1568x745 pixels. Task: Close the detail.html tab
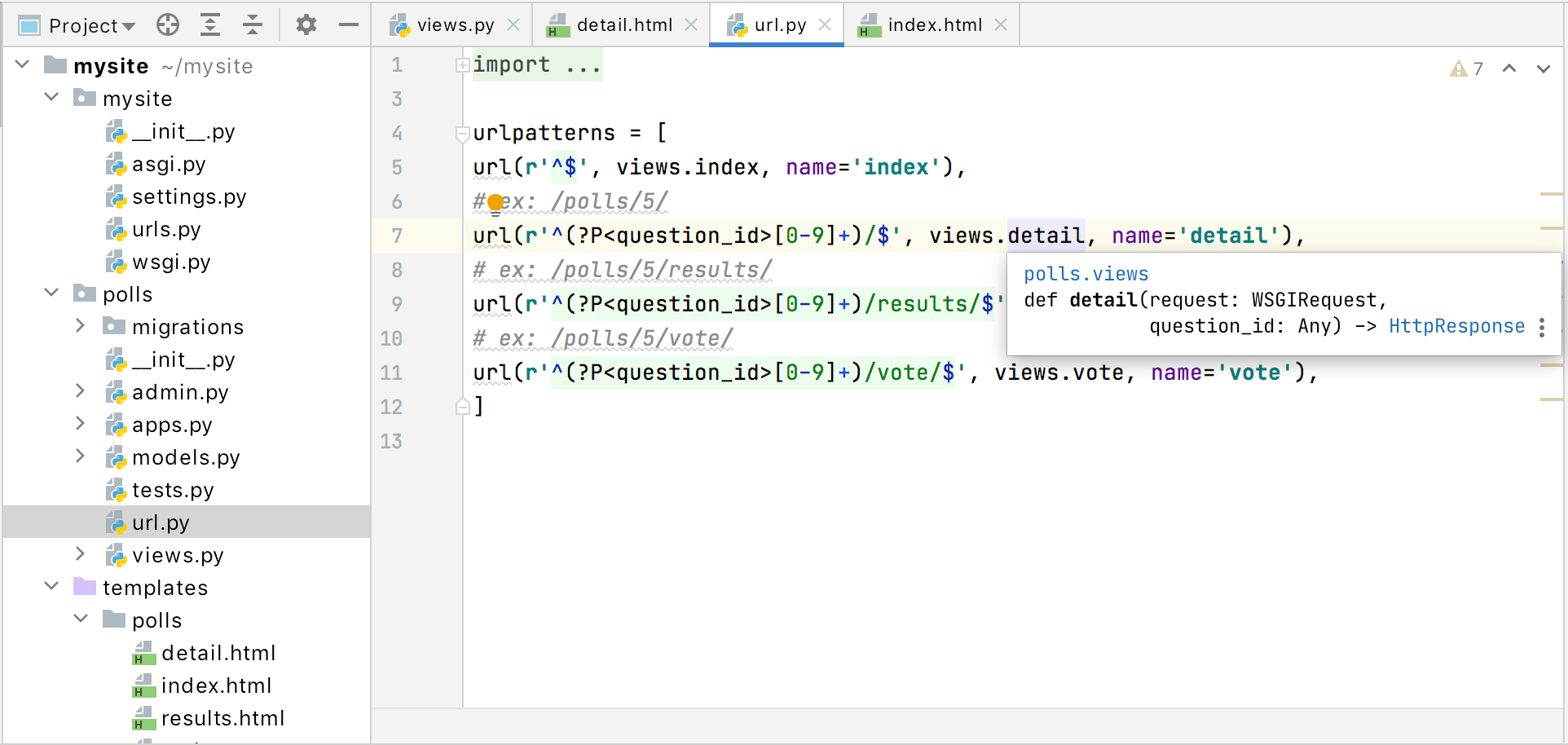click(691, 25)
